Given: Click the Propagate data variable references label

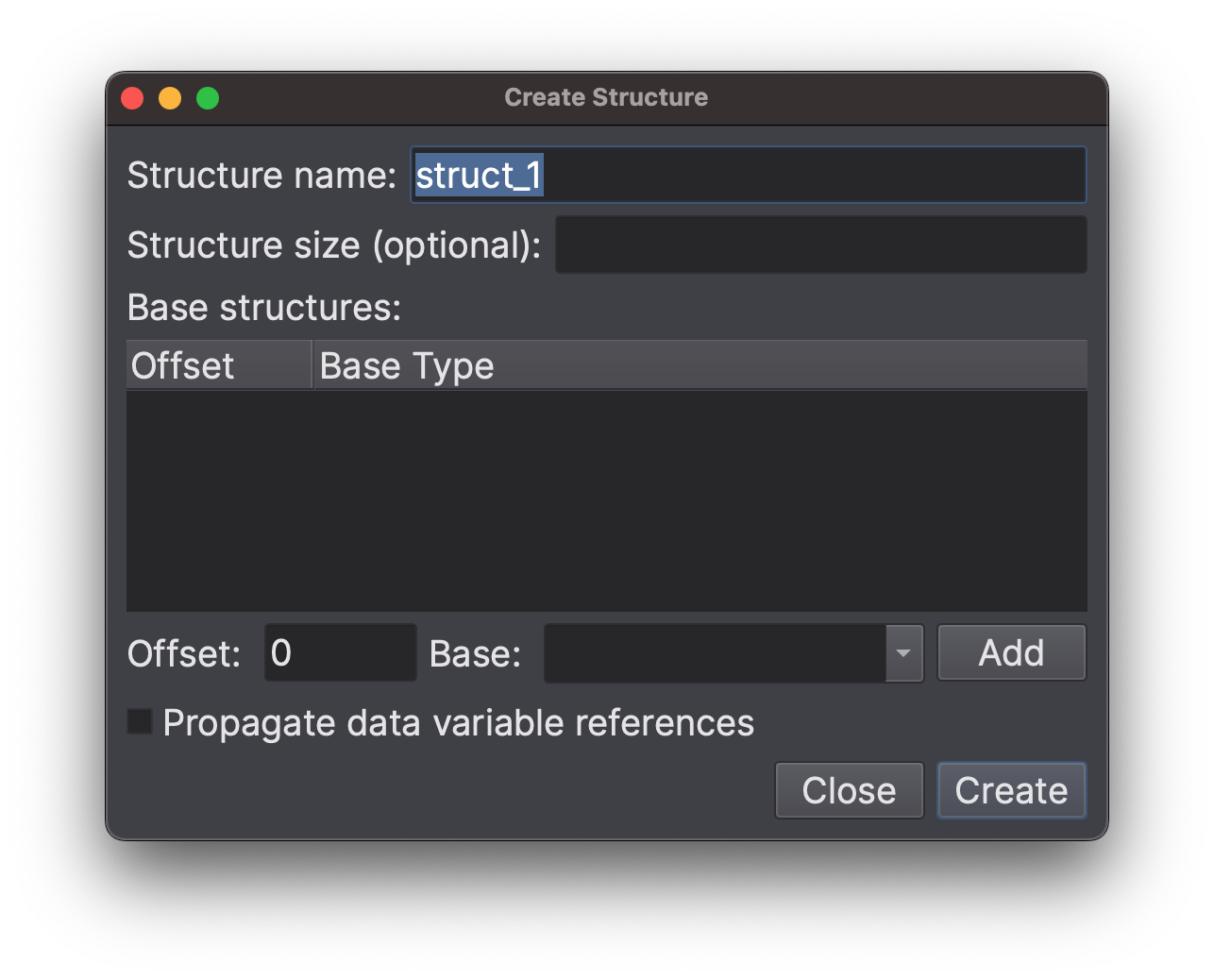Looking at the screenshot, I should (x=459, y=723).
